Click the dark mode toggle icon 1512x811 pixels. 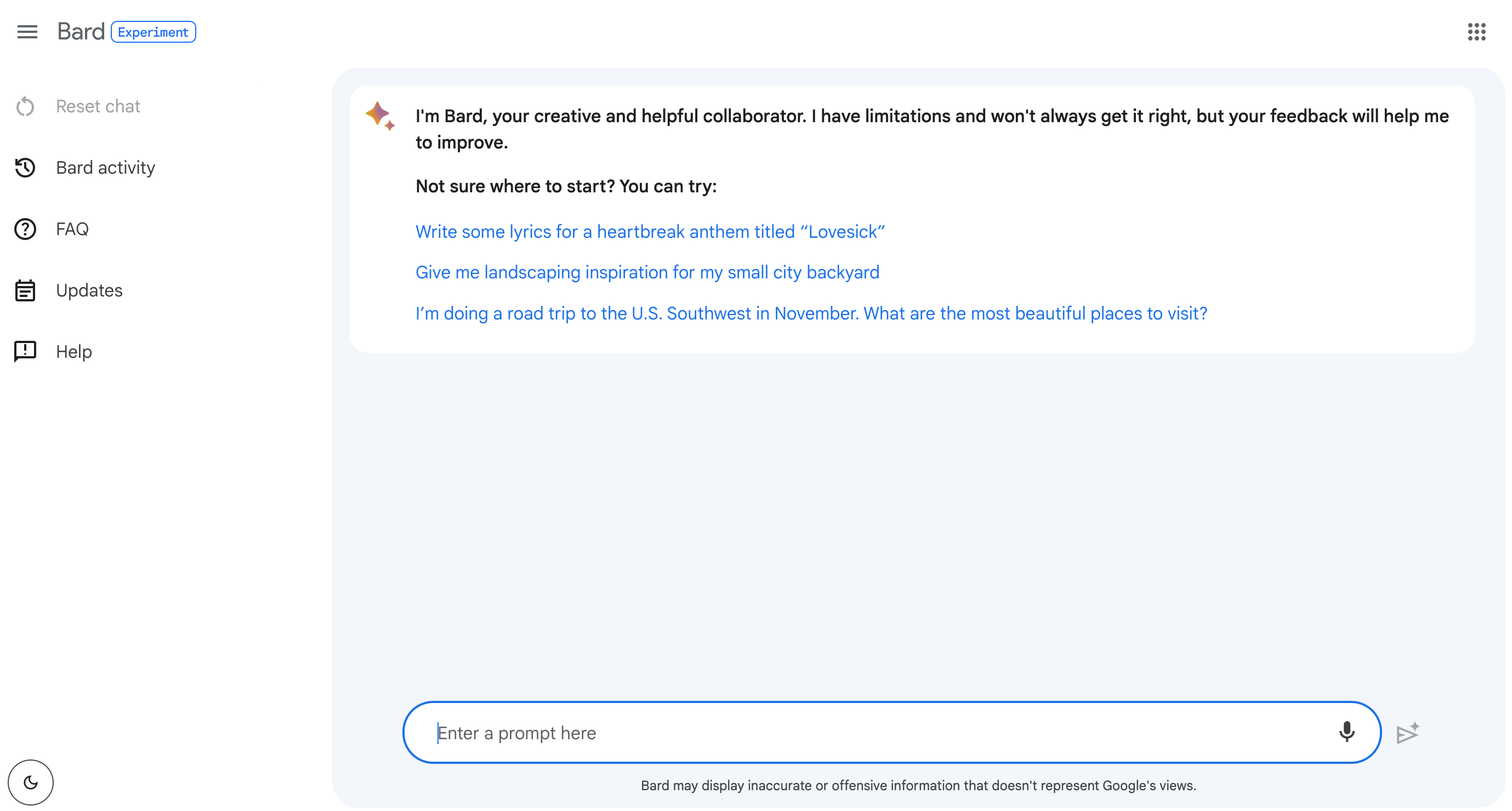(31, 783)
